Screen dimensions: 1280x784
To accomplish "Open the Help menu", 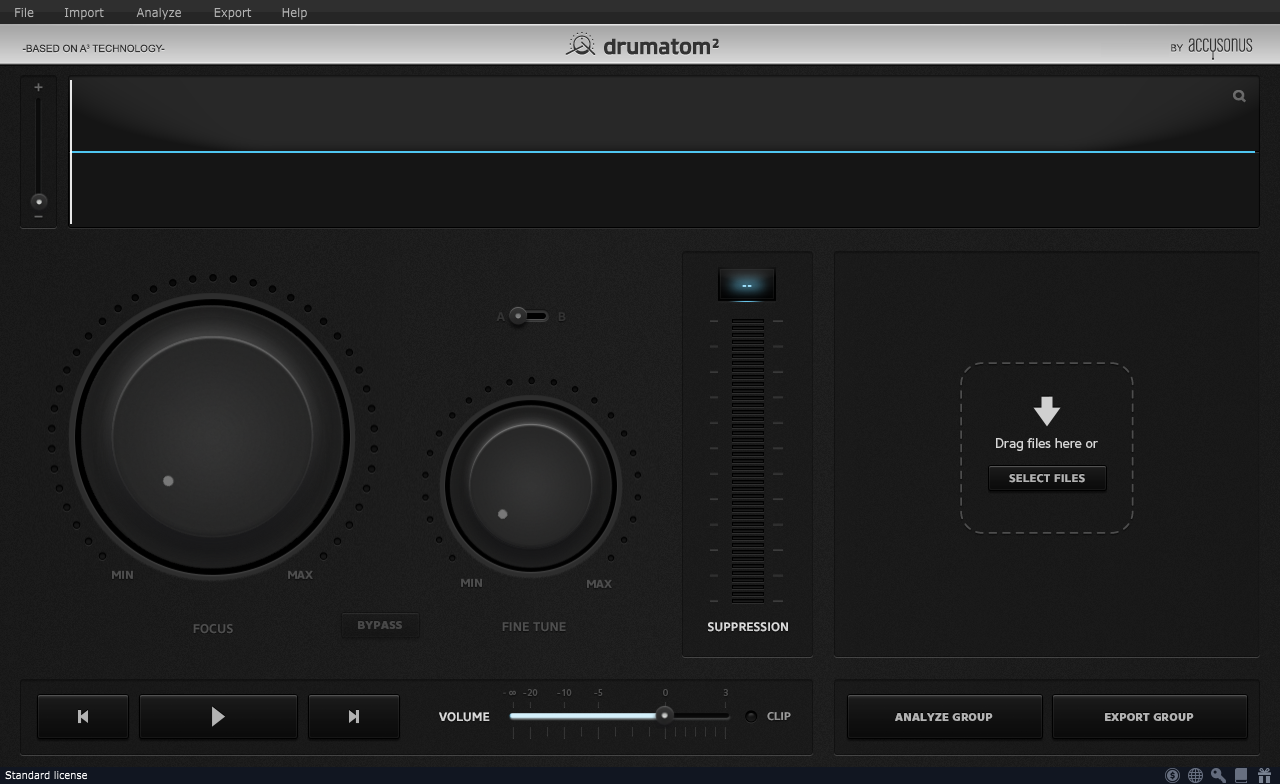I will [294, 12].
